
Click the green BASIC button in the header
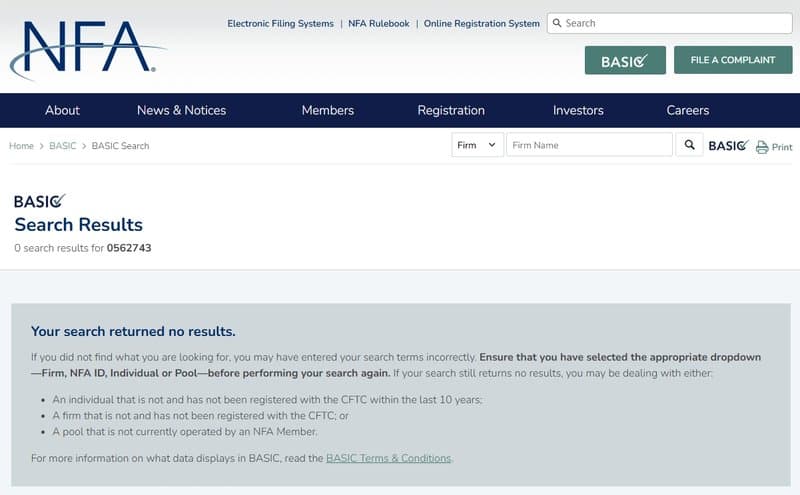[x=625, y=60]
